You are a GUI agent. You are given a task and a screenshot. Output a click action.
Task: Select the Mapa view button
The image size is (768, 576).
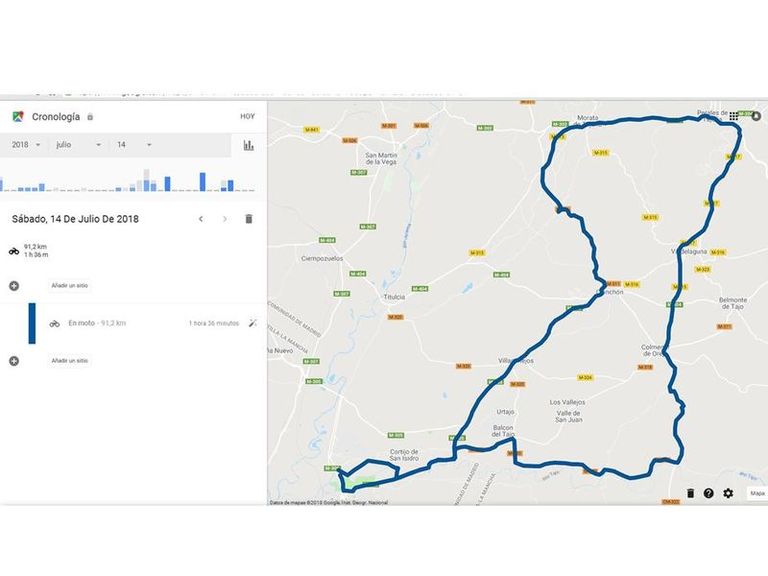click(x=757, y=494)
